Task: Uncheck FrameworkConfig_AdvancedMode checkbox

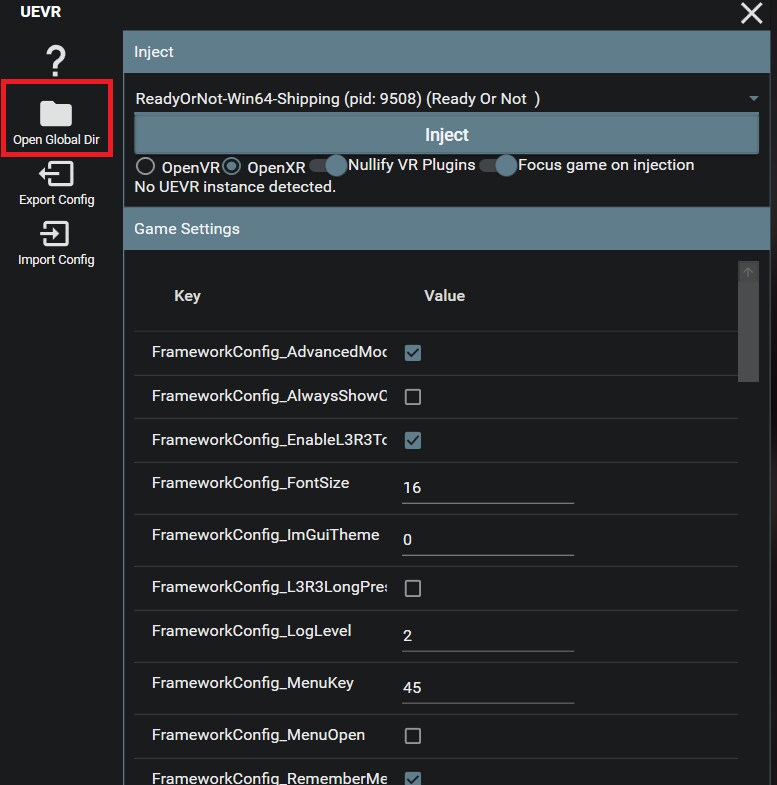Action: click(x=412, y=353)
